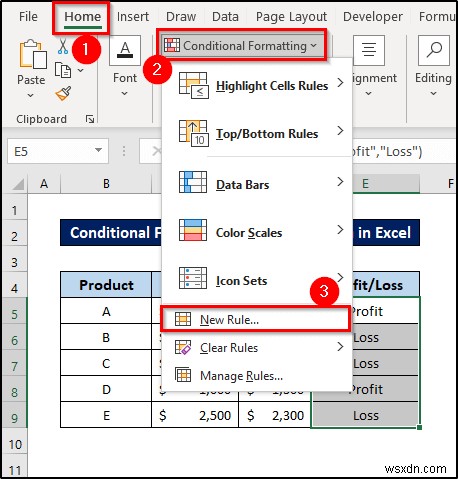Expand the Font group dropdown arrow
458x479 pixels.
124,94
